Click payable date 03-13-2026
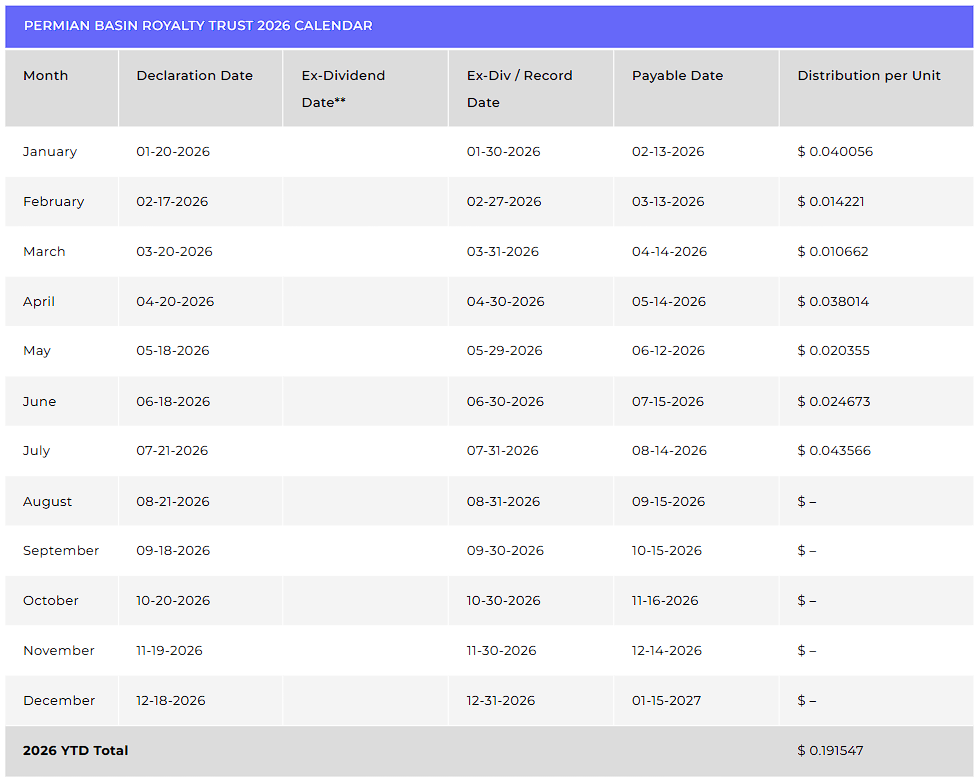The width and height of the screenshot is (980, 784). point(668,202)
